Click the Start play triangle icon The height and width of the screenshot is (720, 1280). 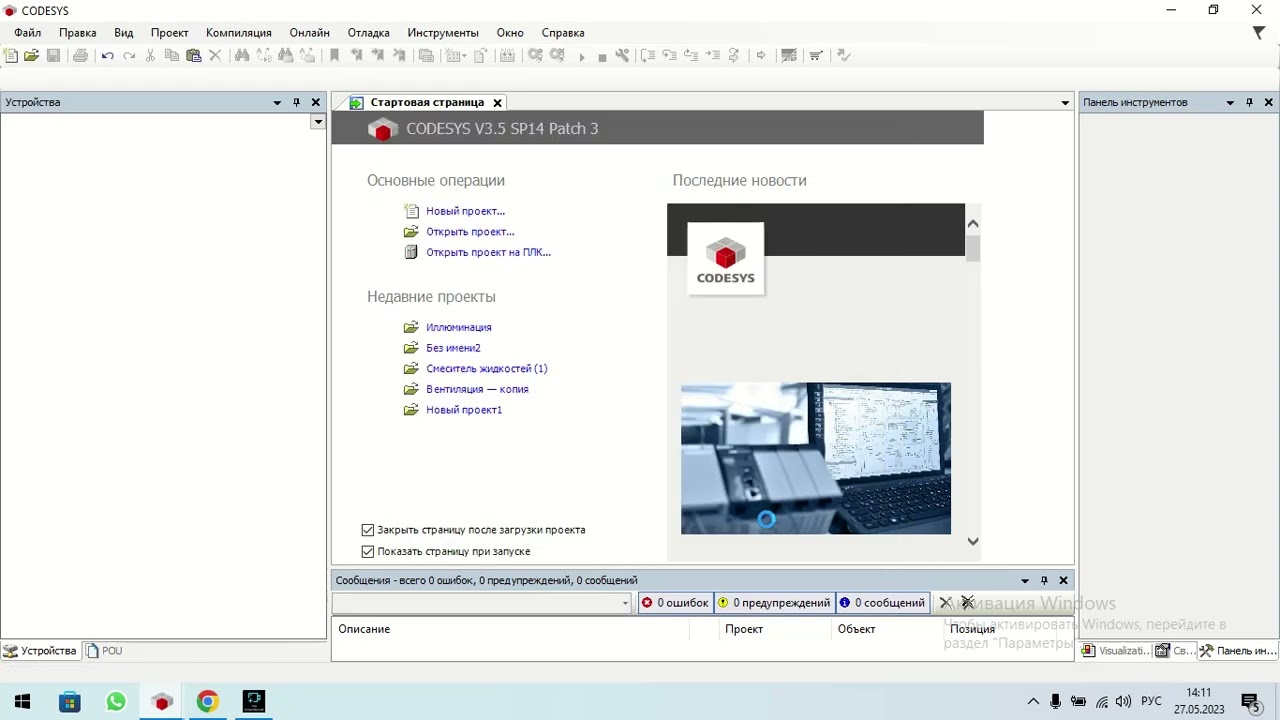[x=581, y=57]
